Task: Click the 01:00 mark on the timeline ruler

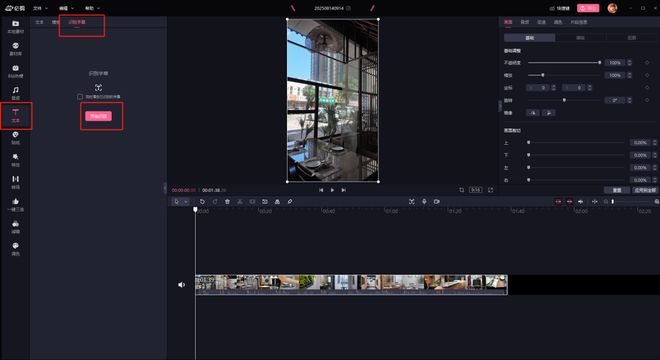Action: pyautogui.click(x=391, y=211)
